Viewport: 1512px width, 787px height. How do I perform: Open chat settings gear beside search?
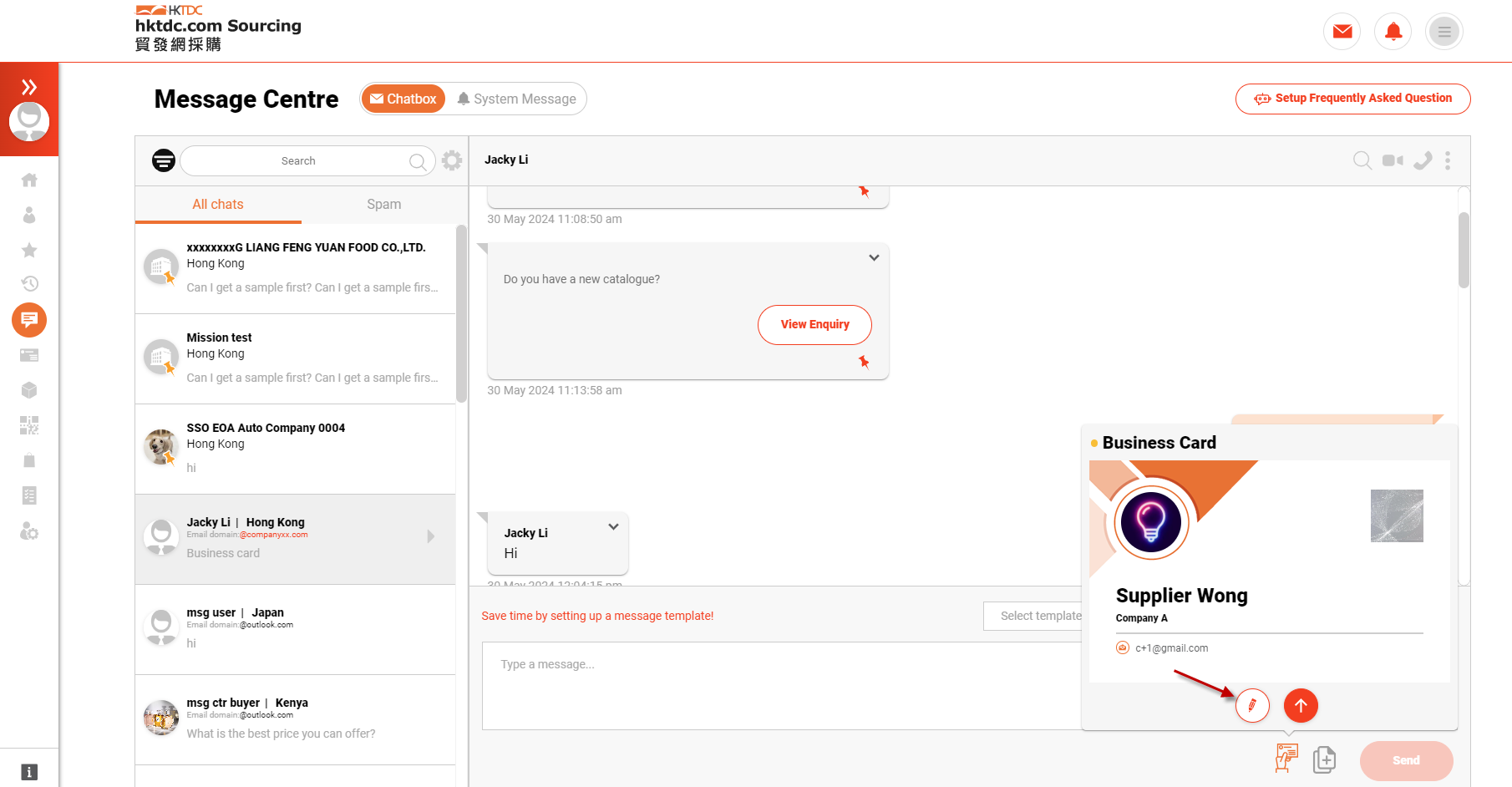[452, 160]
